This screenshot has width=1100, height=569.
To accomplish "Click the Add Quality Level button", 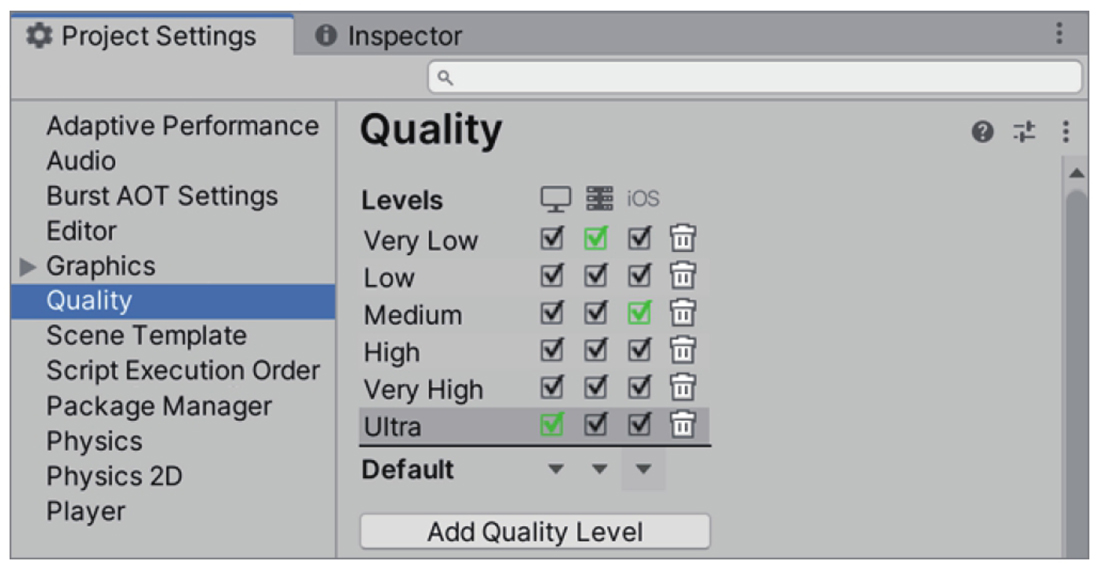I will [x=535, y=532].
